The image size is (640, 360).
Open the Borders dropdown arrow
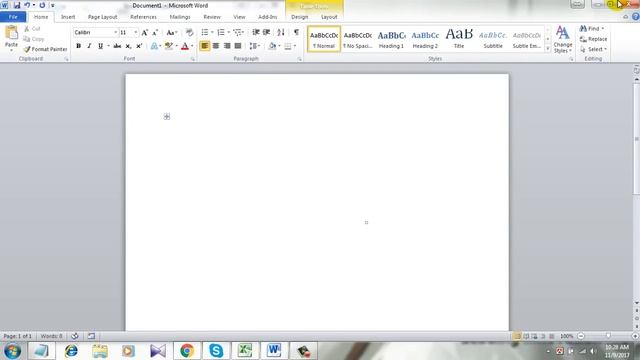point(295,46)
